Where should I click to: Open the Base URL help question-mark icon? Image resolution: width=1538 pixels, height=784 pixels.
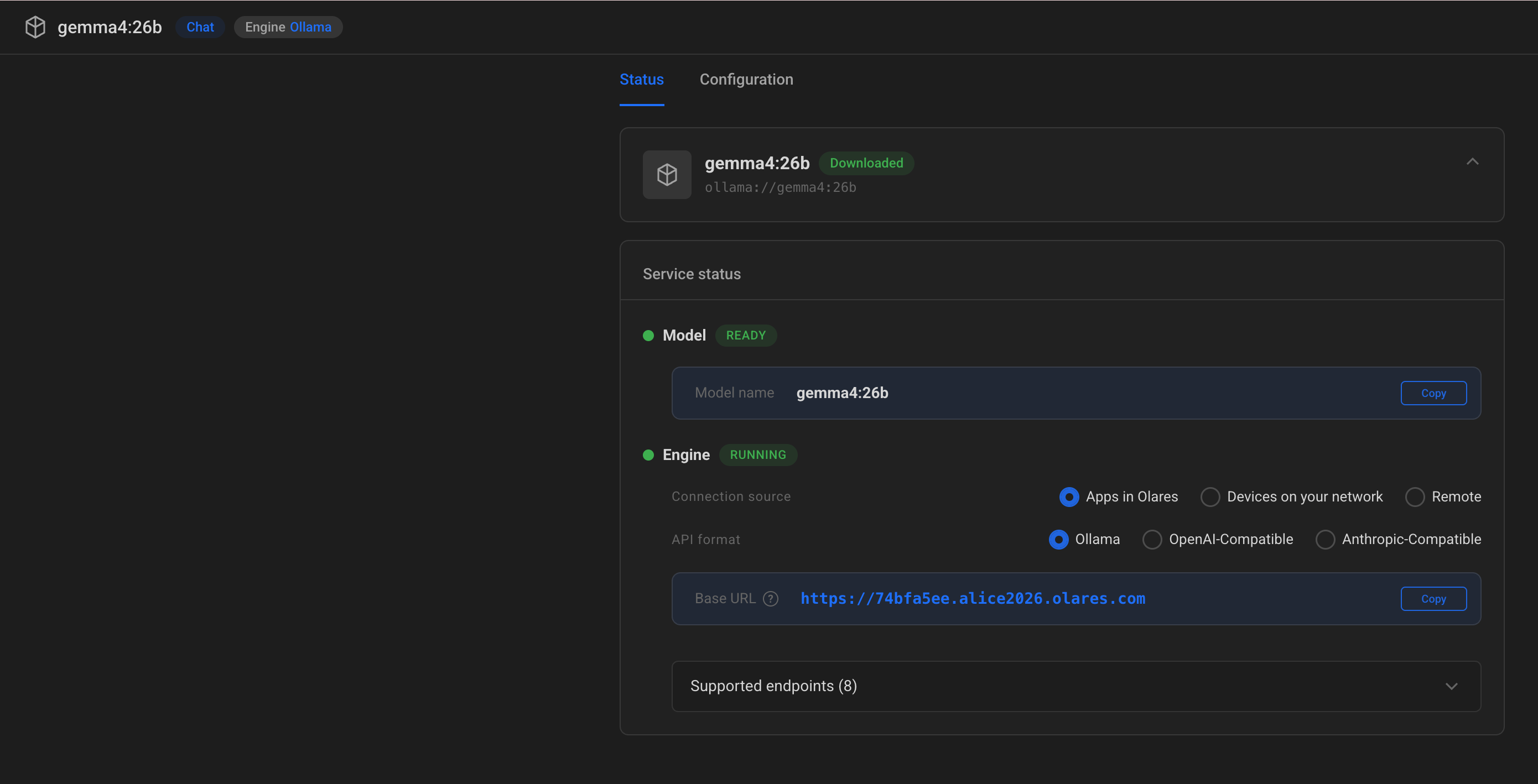click(x=770, y=598)
